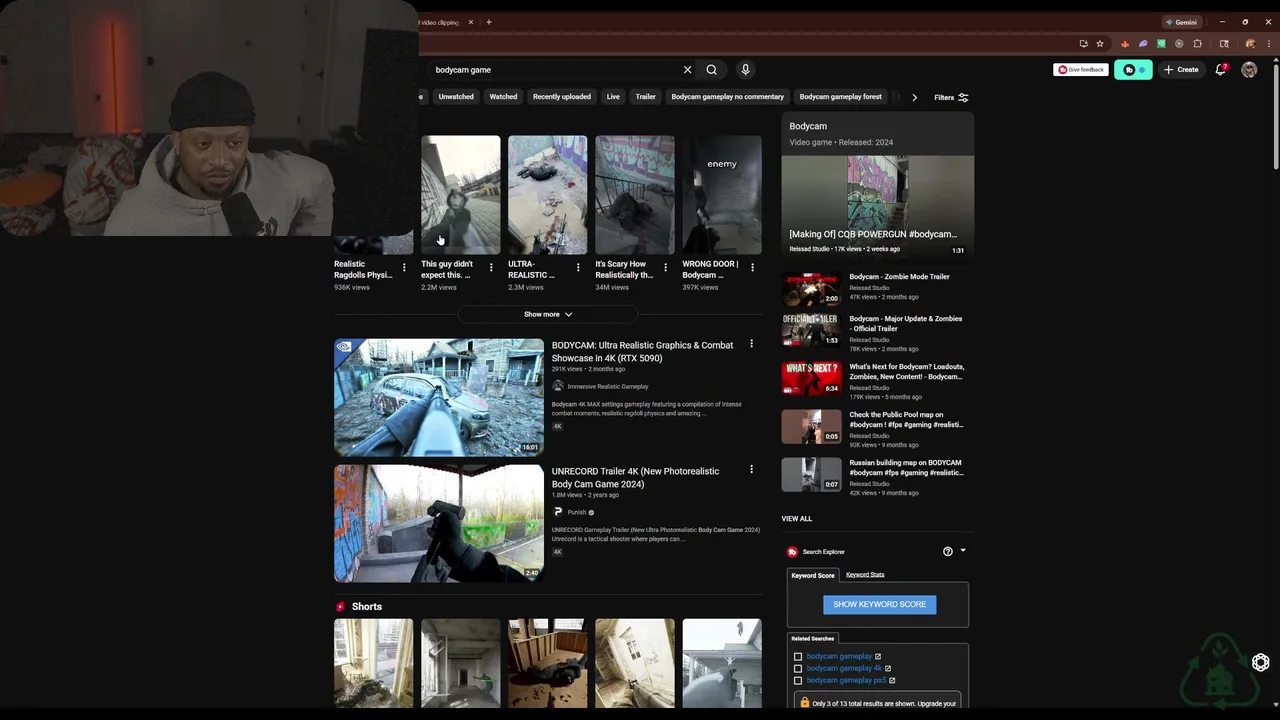This screenshot has height=720, width=1280.
Task: Play Making Of CQB POWERGUN featured video
Action: pyautogui.click(x=877, y=205)
